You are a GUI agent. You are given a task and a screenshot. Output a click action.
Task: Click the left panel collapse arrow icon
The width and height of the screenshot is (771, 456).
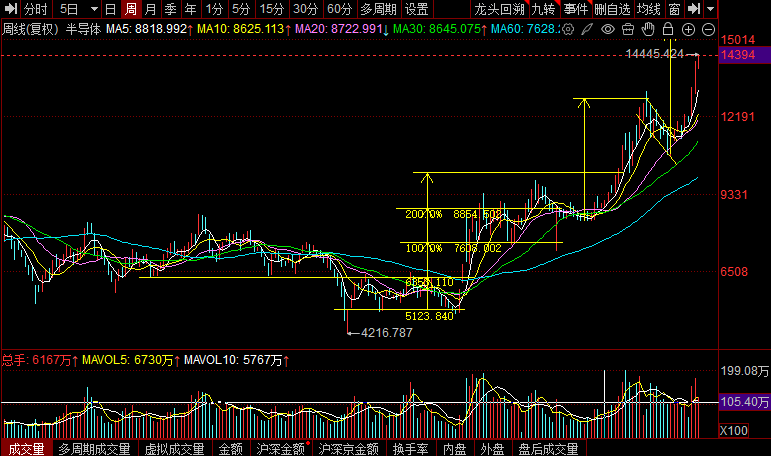pyautogui.click(x=10, y=8)
